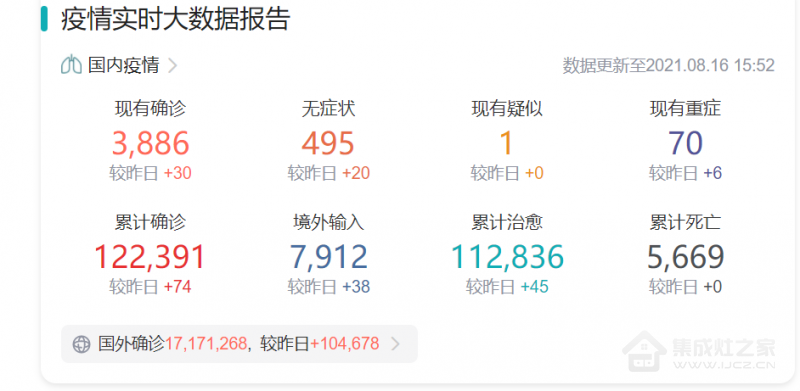Click the 累计死亡 5,669 number
Viewport: 800px width, 391px height.
[685, 257]
